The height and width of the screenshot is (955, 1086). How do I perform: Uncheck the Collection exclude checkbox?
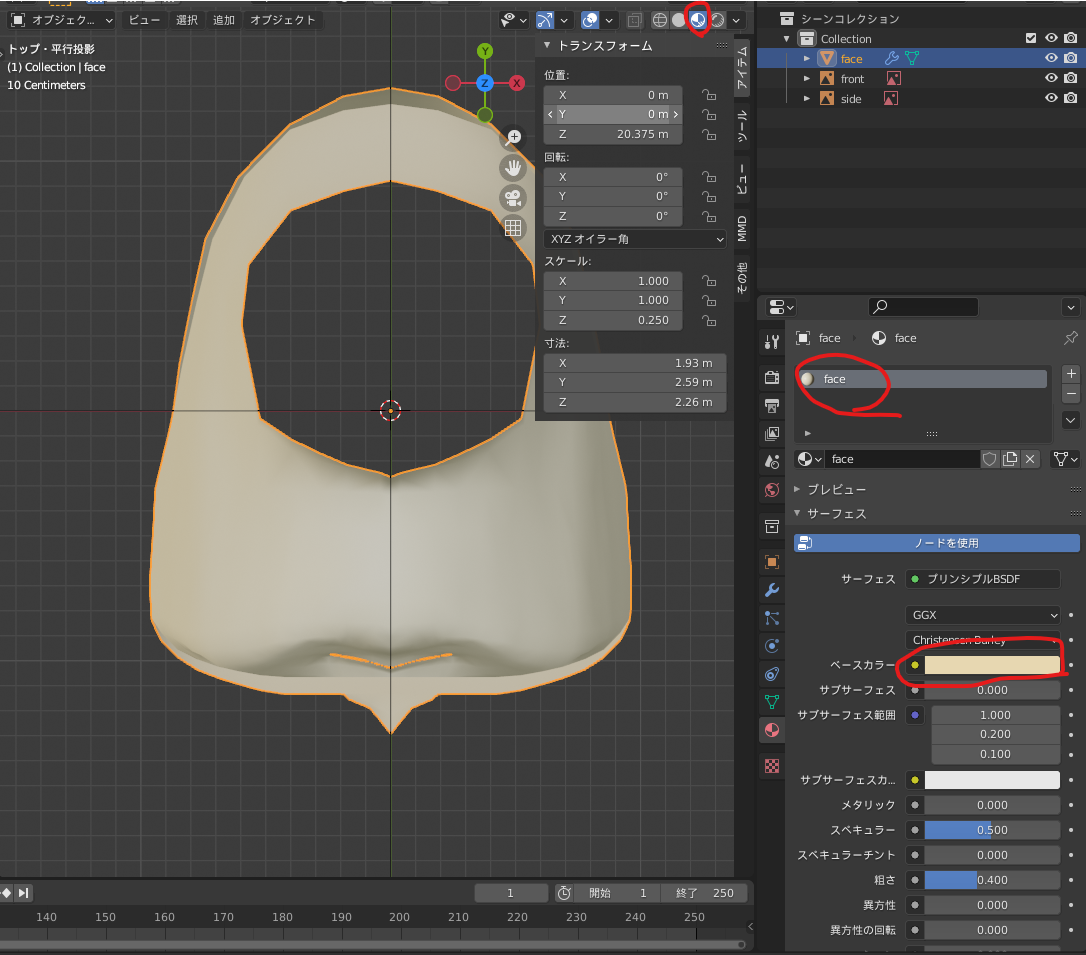click(1031, 39)
